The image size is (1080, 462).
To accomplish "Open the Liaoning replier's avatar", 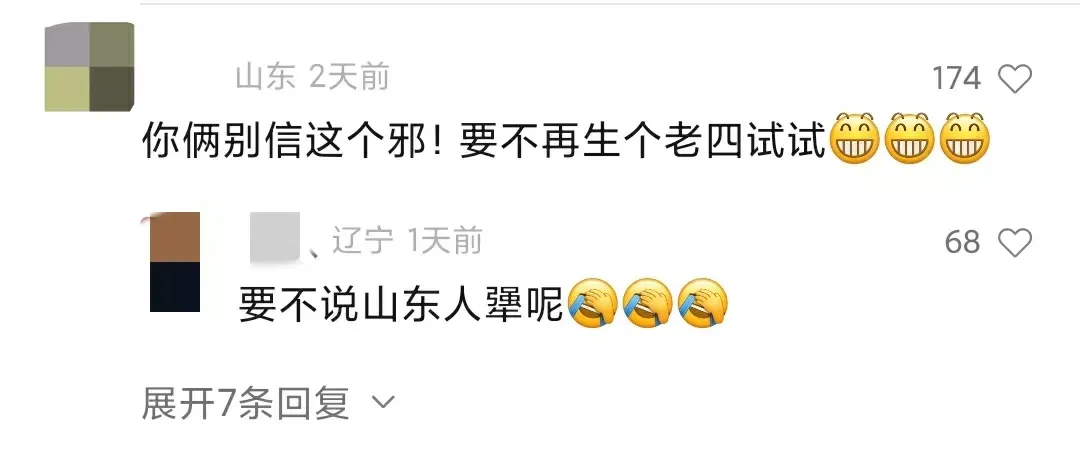I will point(175,262).
